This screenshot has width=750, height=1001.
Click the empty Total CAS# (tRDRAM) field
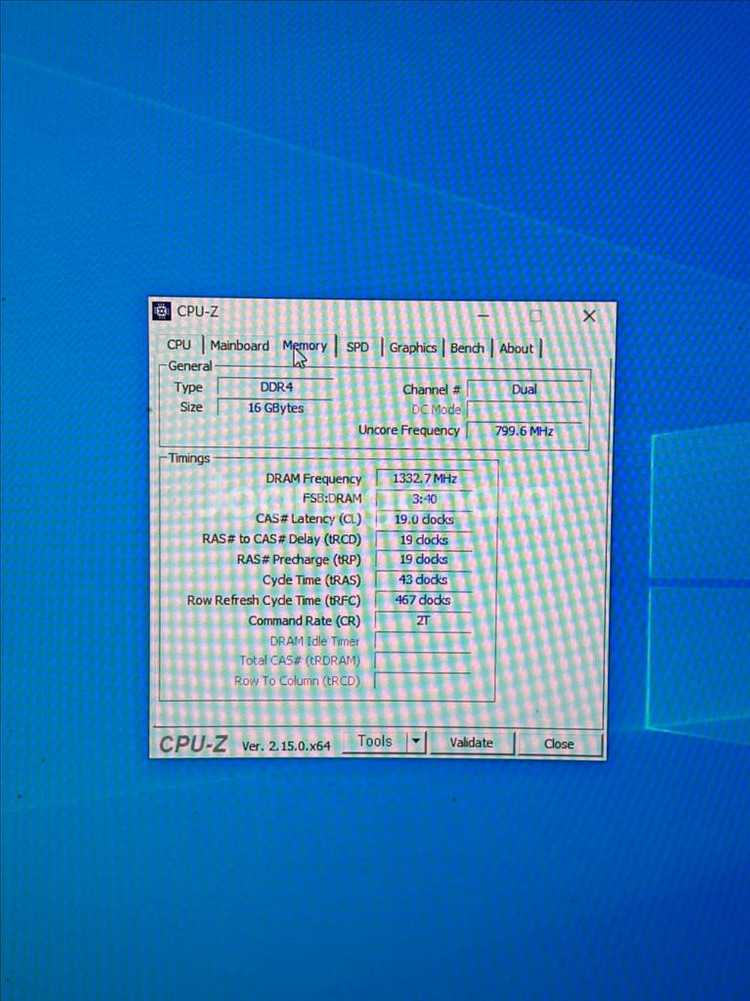tap(423, 661)
